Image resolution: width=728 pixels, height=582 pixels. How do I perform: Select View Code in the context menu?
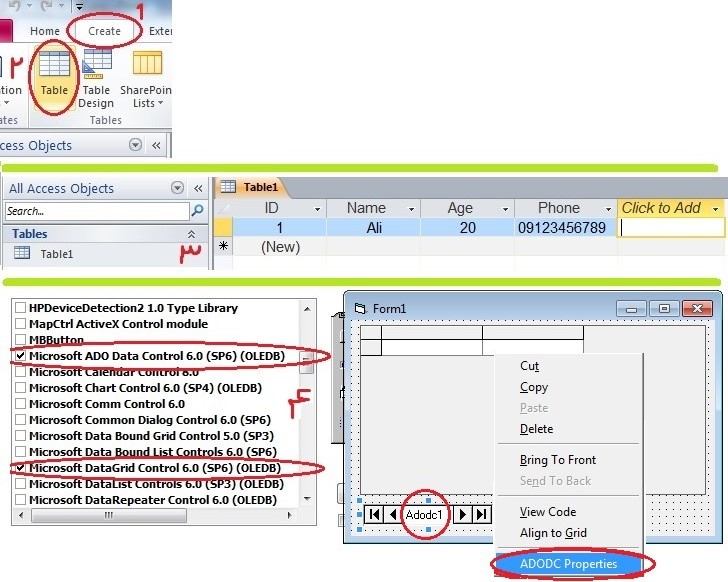click(x=547, y=512)
